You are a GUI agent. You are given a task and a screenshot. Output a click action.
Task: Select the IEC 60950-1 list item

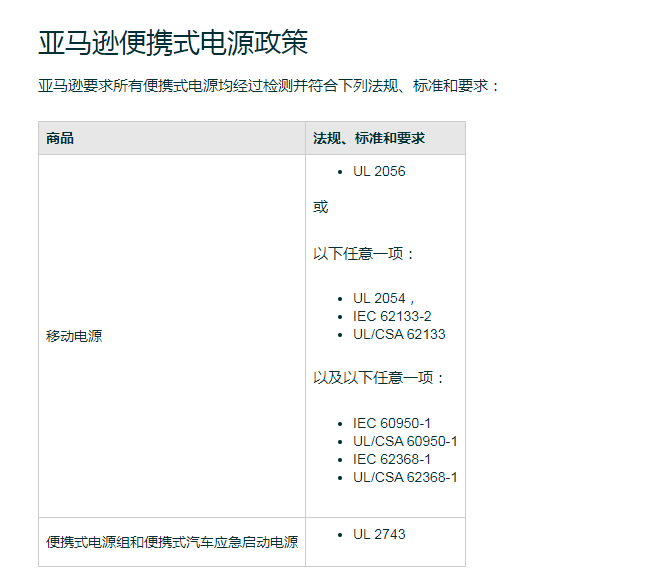(391, 423)
